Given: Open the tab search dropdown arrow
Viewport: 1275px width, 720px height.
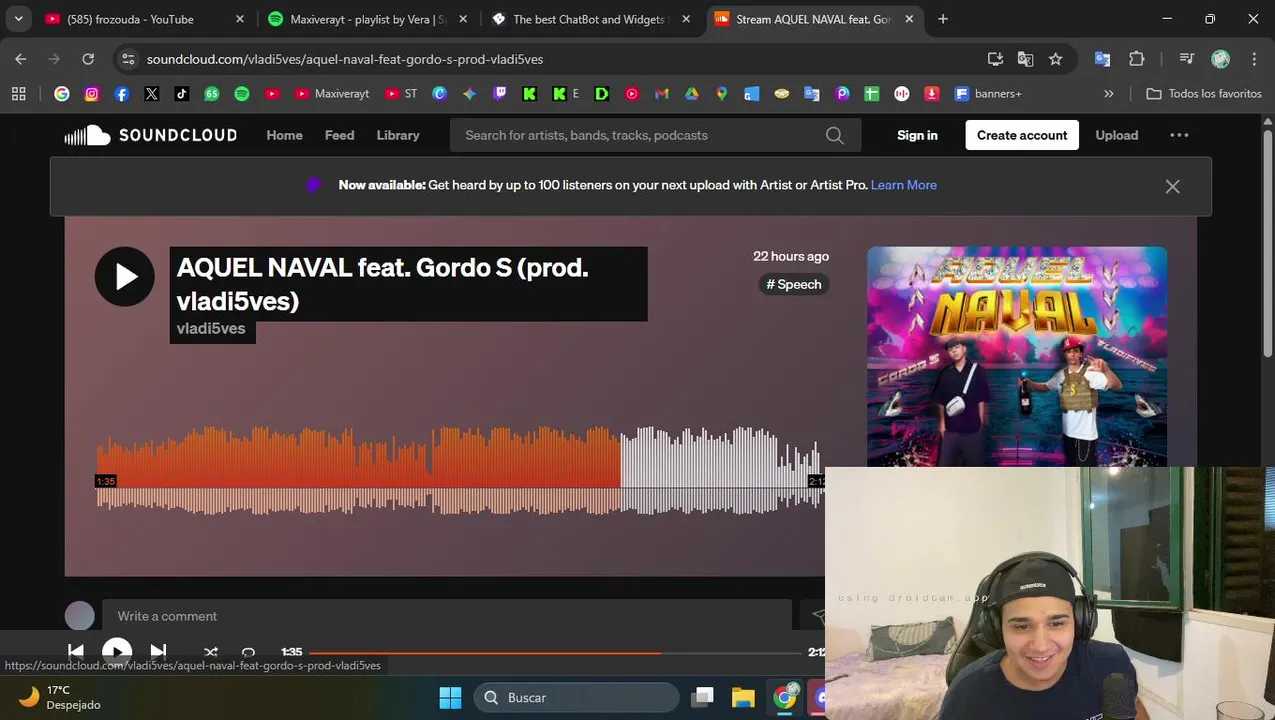Looking at the screenshot, I should tap(18, 19).
